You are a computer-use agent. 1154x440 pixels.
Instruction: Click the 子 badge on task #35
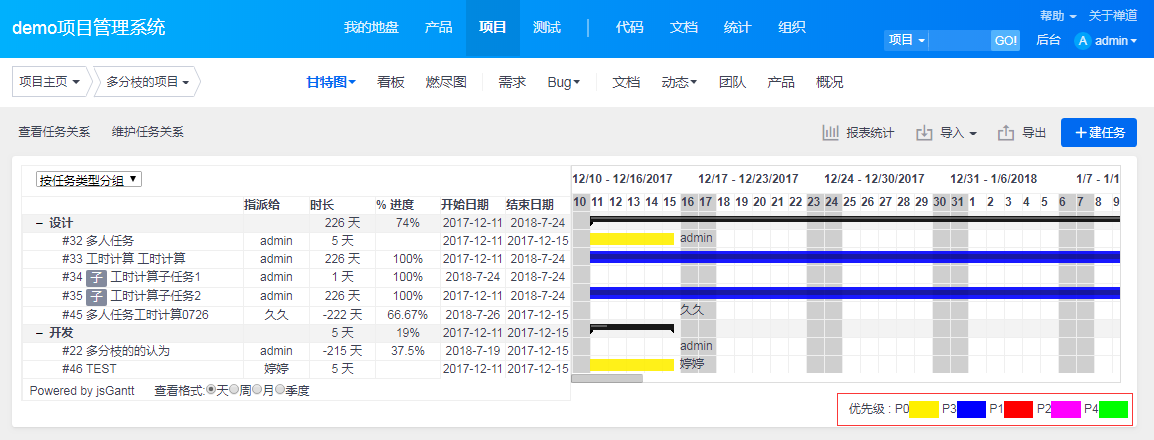coord(96,296)
